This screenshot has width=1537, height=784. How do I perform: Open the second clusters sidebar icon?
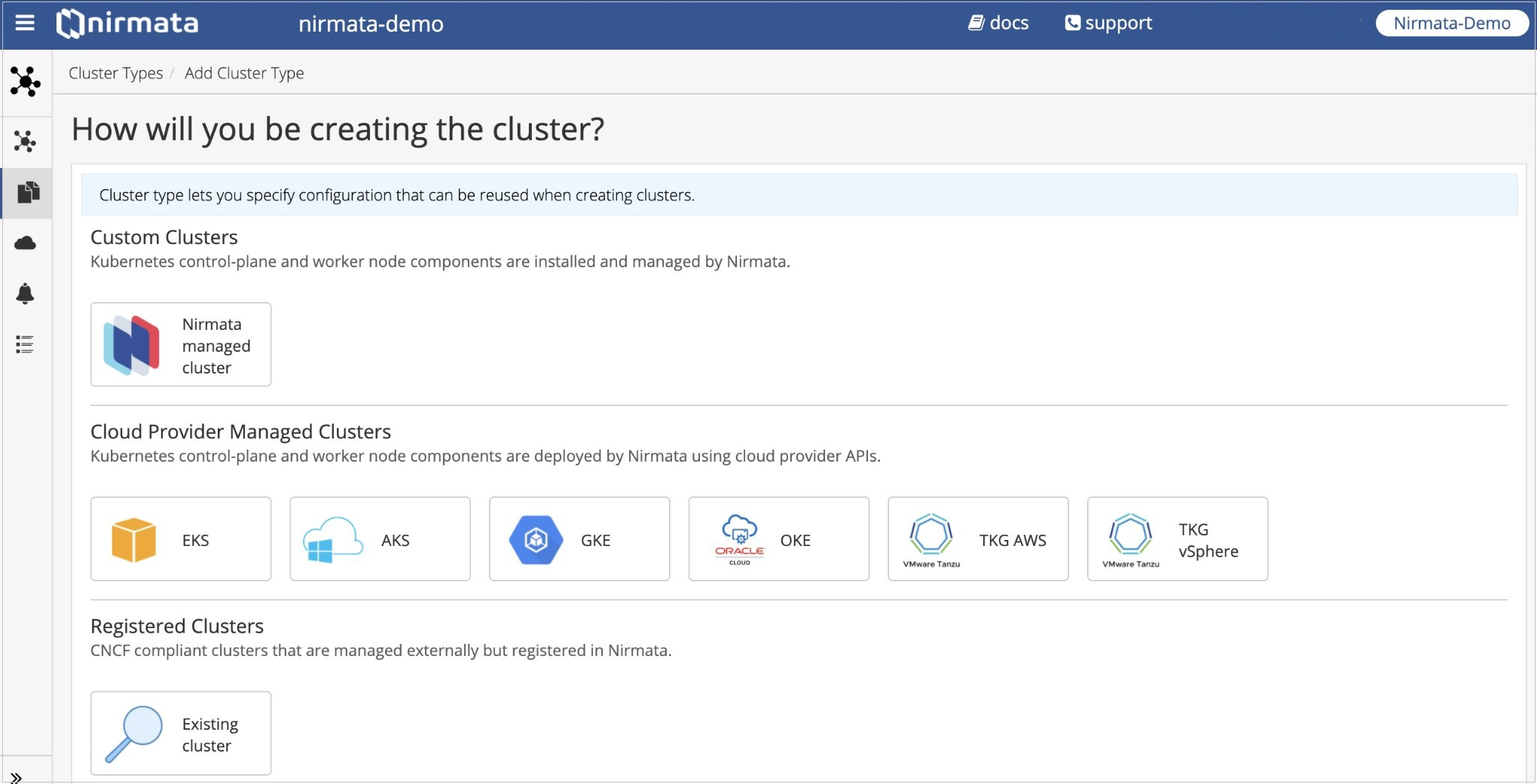(26, 142)
